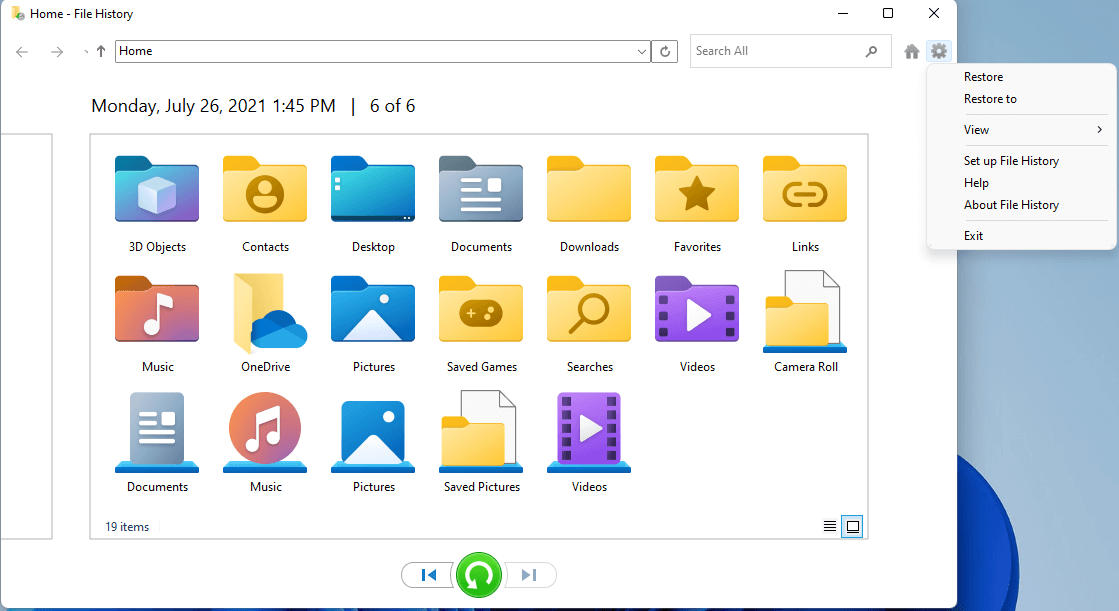Select the Documents folder in top row

pyautogui.click(x=481, y=203)
